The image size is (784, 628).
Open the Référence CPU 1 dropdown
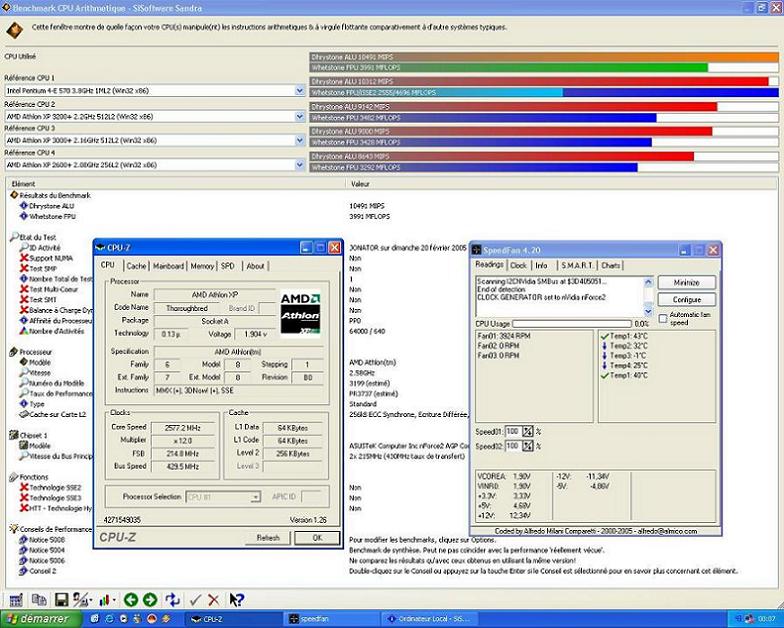(x=300, y=91)
